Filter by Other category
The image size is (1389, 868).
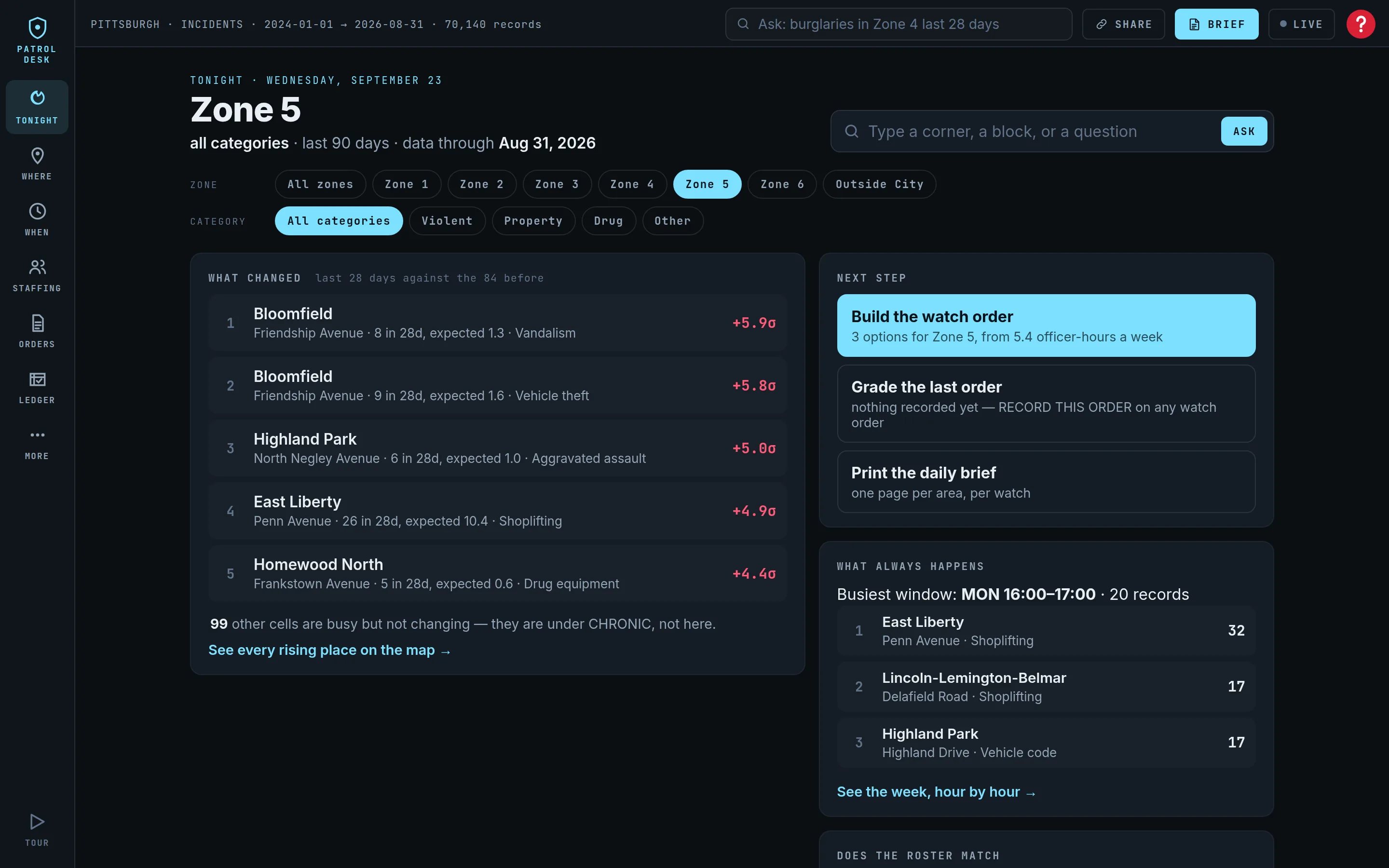coord(673,221)
